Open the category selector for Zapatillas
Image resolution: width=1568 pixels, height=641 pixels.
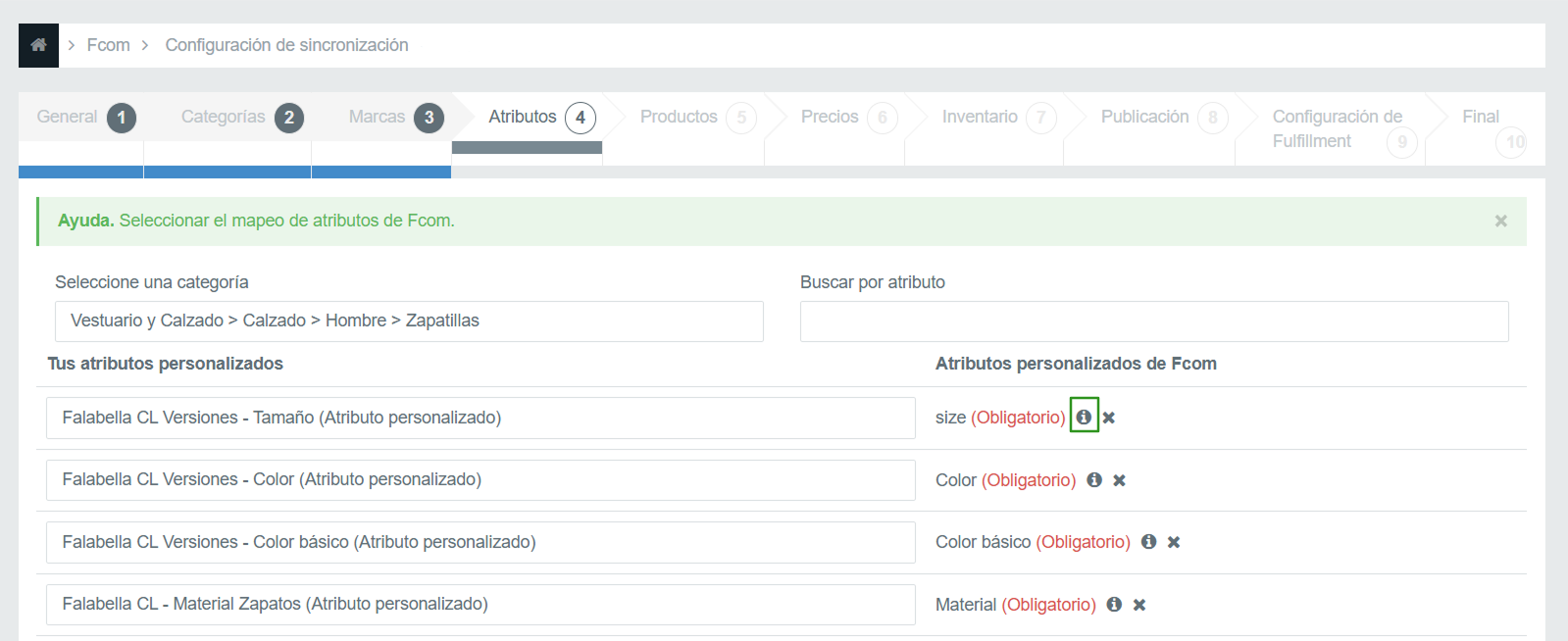409,321
